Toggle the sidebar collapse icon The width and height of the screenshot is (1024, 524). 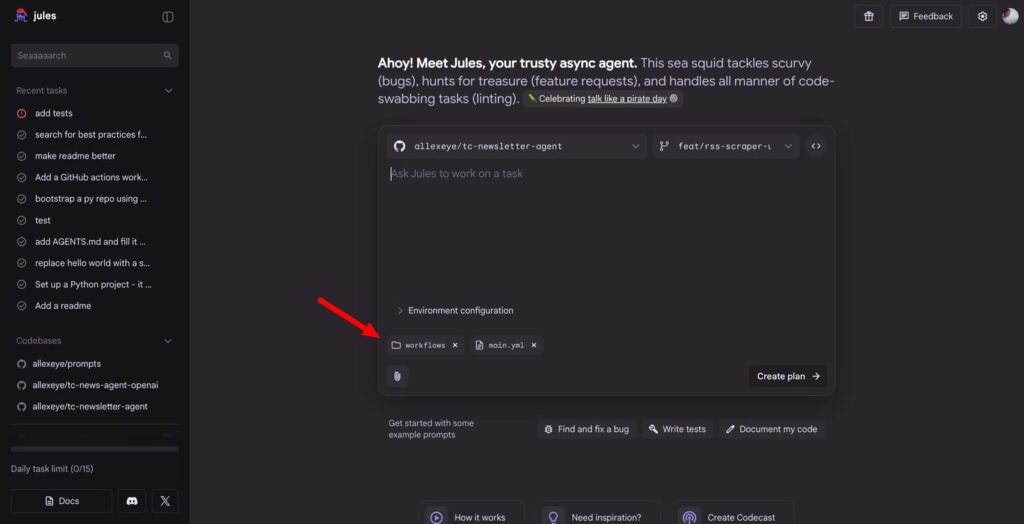[168, 16]
